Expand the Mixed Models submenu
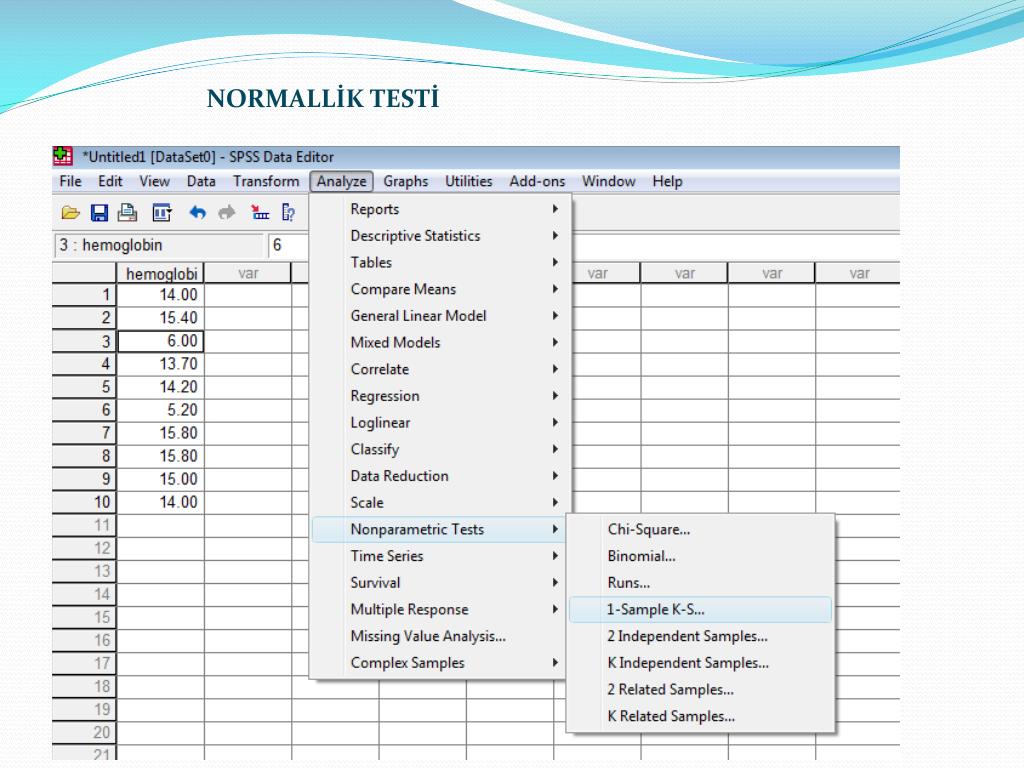The width and height of the screenshot is (1024, 768). [x=439, y=343]
